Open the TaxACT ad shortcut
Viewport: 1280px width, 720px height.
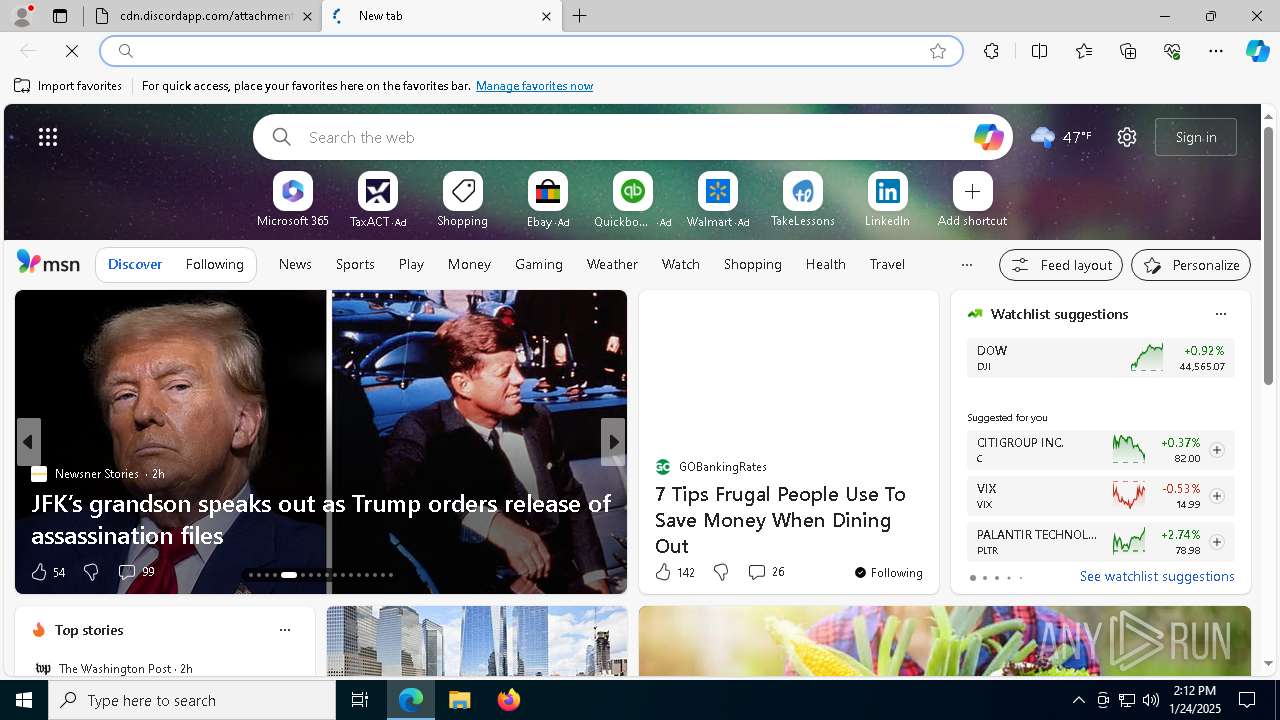point(378,200)
